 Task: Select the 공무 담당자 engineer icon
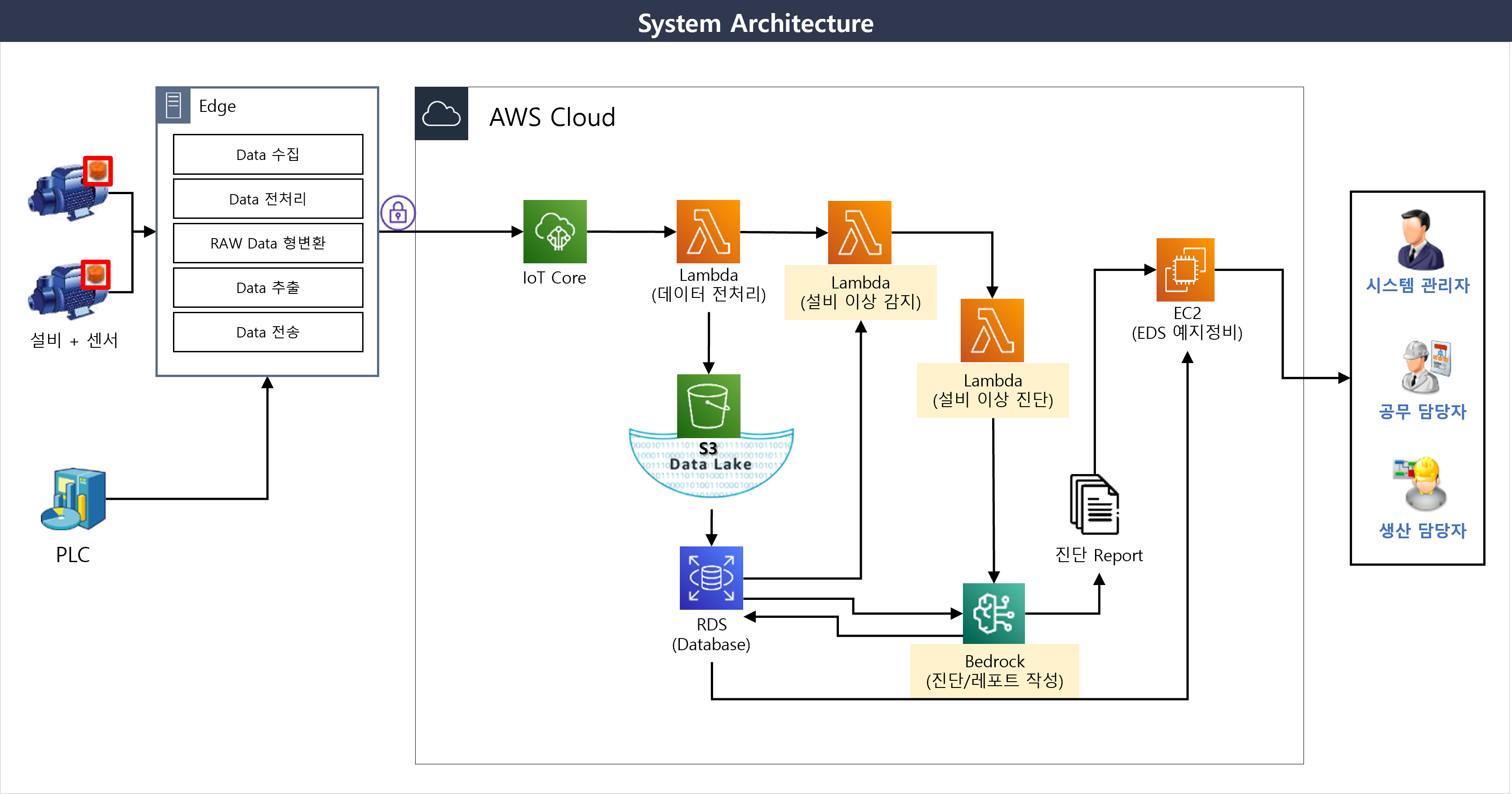pos(1426,367)
